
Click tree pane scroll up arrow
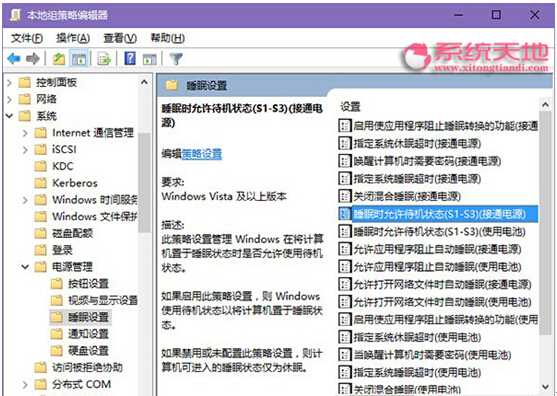[144, 82]
